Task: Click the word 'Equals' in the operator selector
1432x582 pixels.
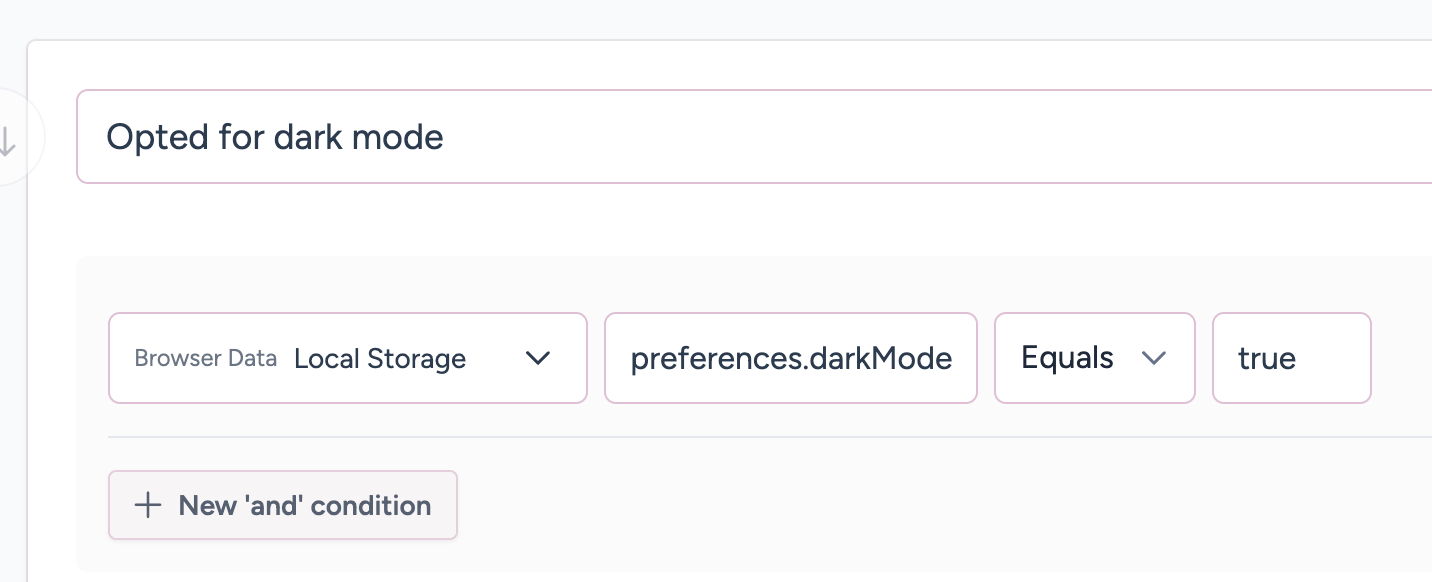Action: click(x=1067, y=358)
